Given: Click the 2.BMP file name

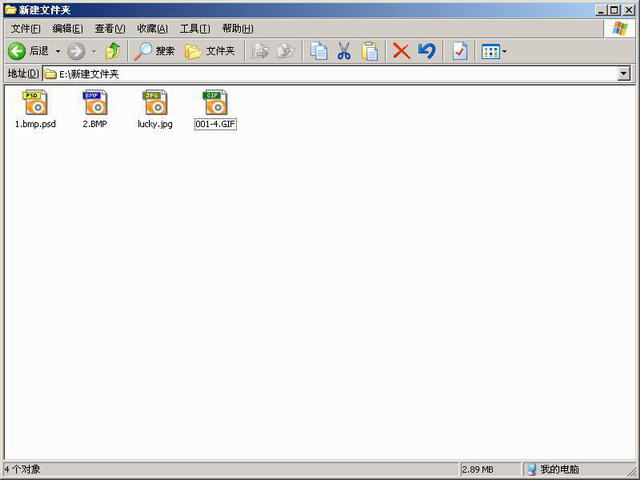Looking at the screenshot, I should [x=95, y=124].
